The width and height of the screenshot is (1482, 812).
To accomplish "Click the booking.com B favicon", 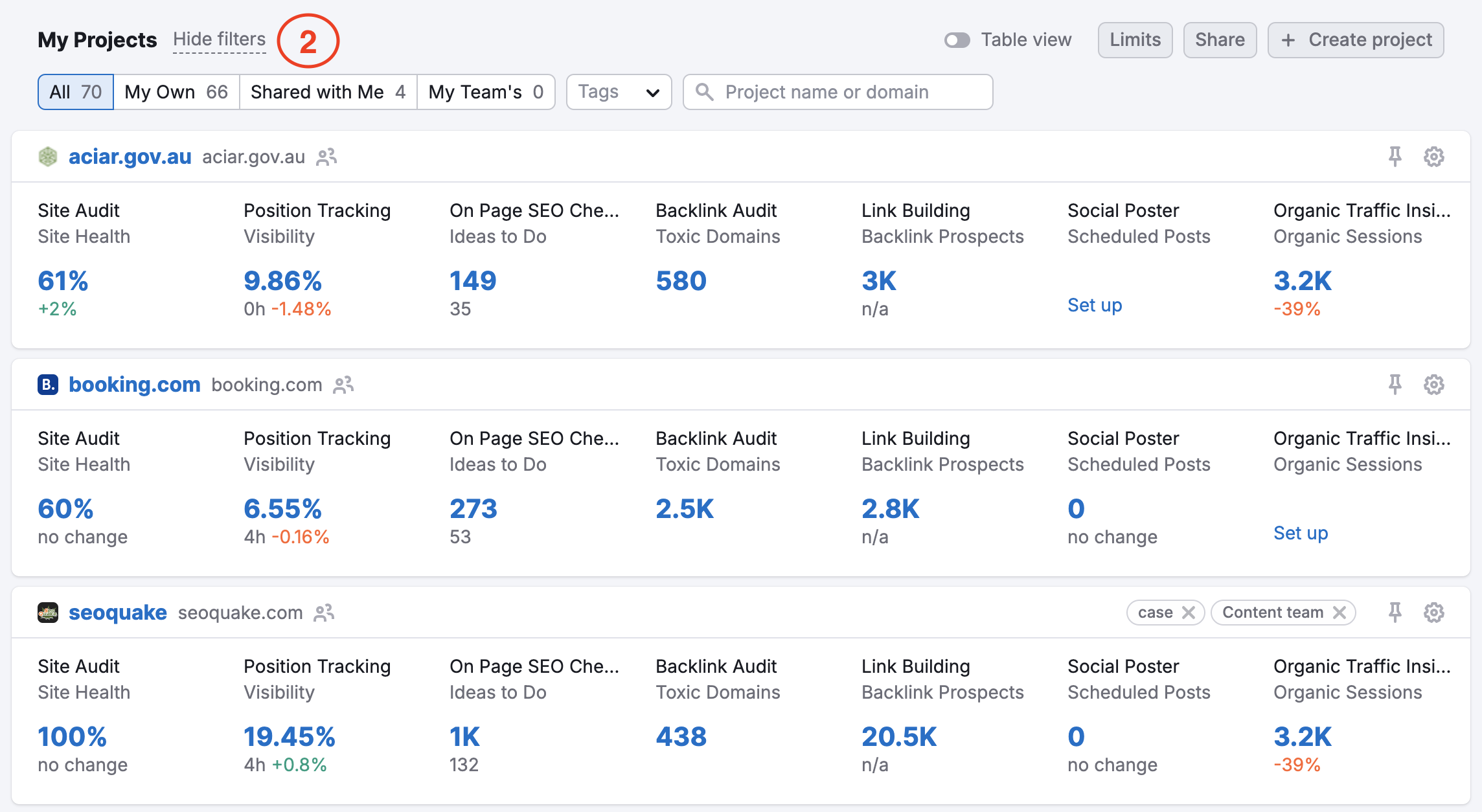I will 48,385.
